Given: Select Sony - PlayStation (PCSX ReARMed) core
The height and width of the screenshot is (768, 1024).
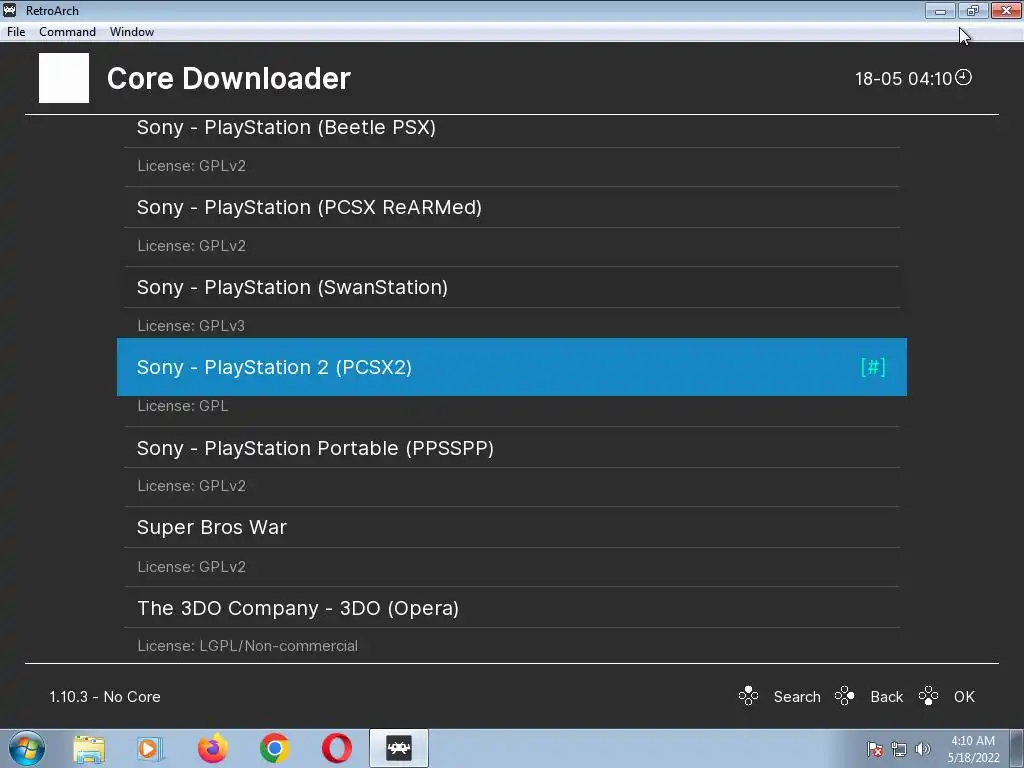Looking at the screenshot, I should [x=512, y=207].
